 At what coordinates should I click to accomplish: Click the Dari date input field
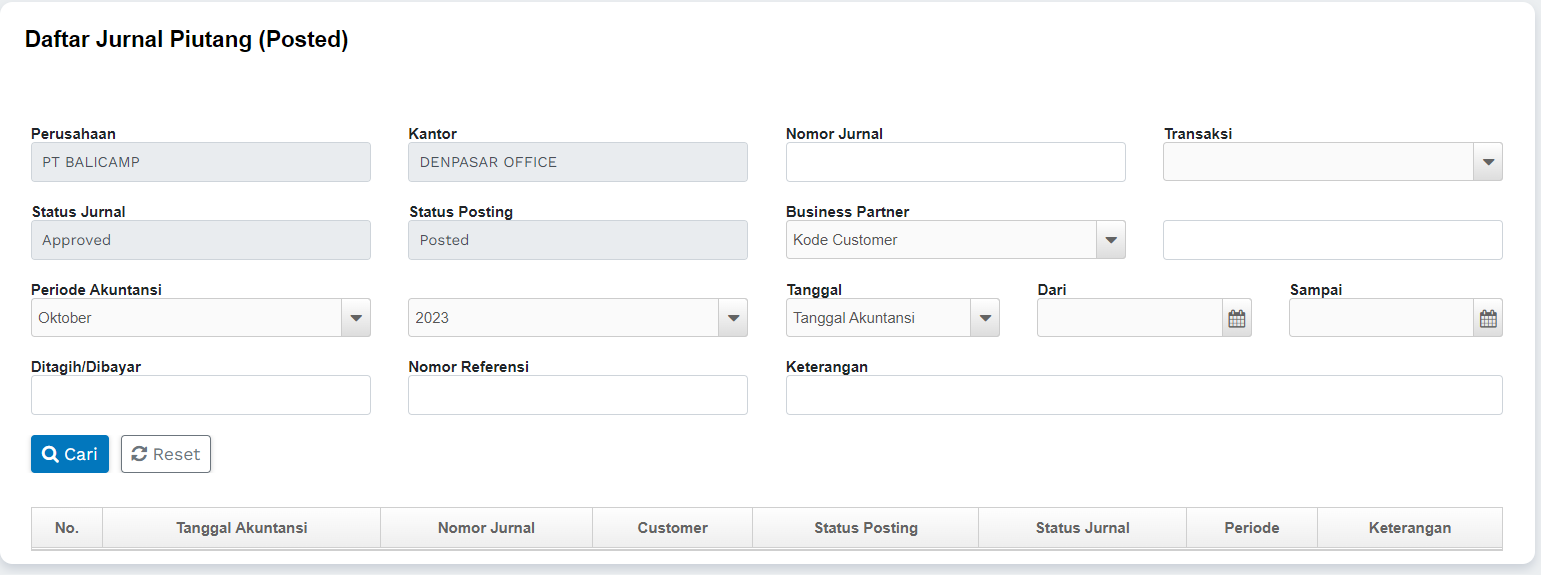click(1129, 319)
